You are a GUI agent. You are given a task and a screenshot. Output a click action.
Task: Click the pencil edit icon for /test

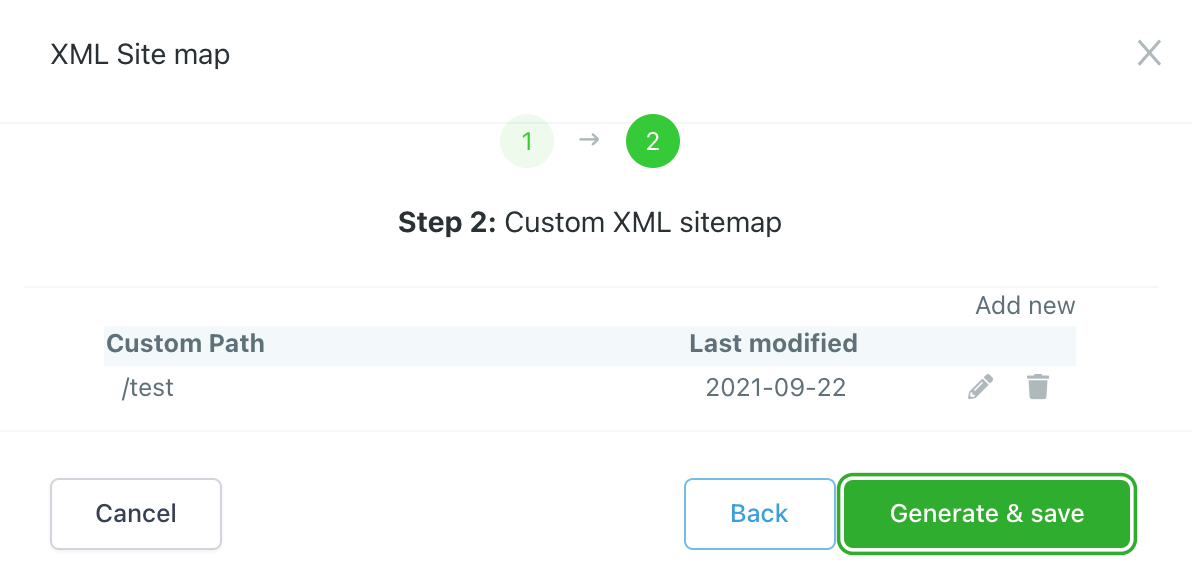981,387
